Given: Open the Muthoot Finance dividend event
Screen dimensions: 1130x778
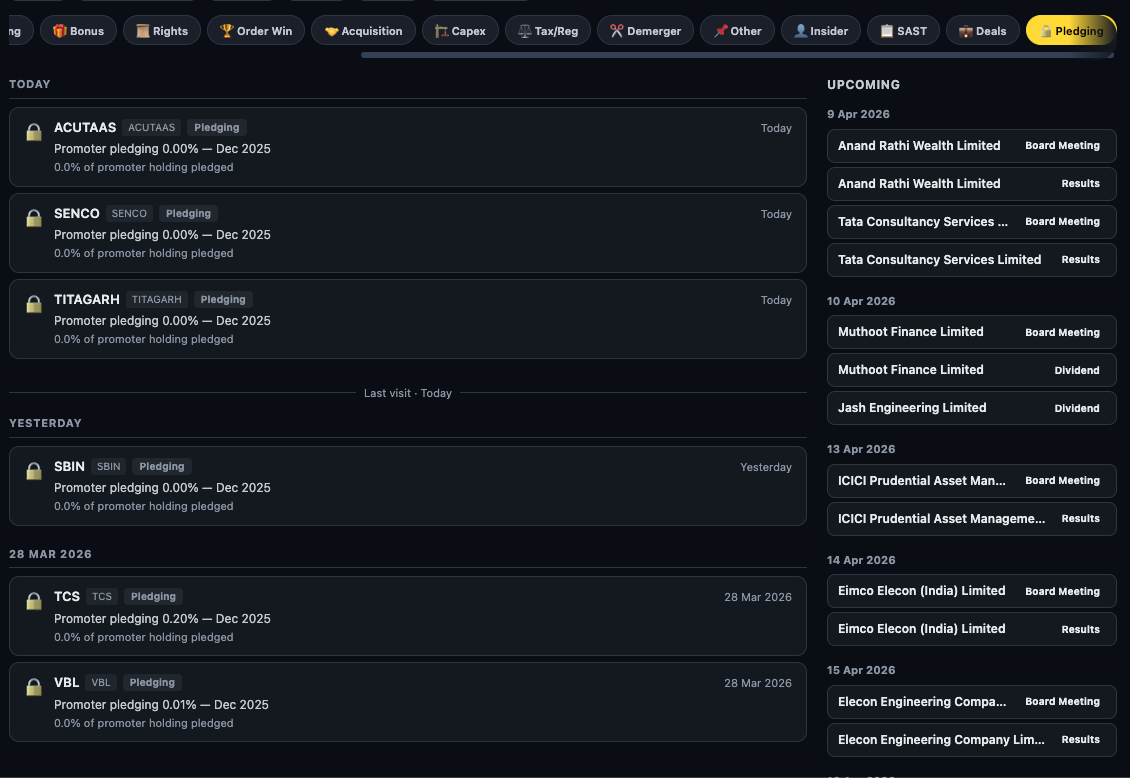Looking at the screenshot, I should 971,370.
